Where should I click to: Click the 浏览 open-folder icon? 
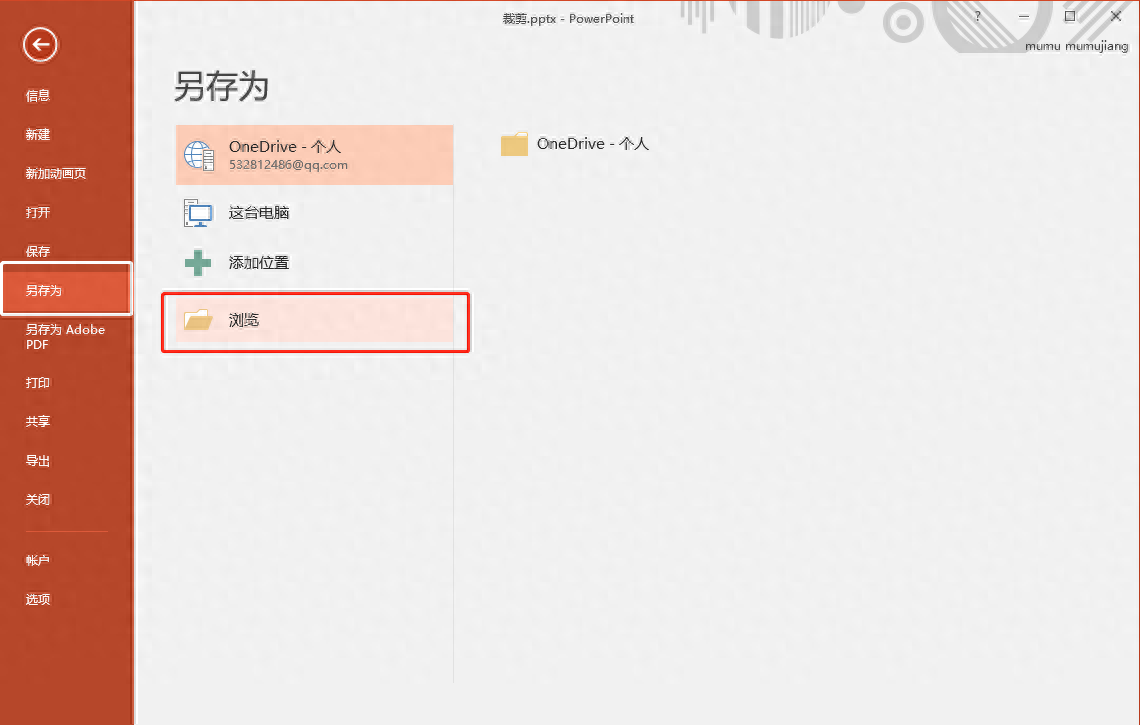198,320
